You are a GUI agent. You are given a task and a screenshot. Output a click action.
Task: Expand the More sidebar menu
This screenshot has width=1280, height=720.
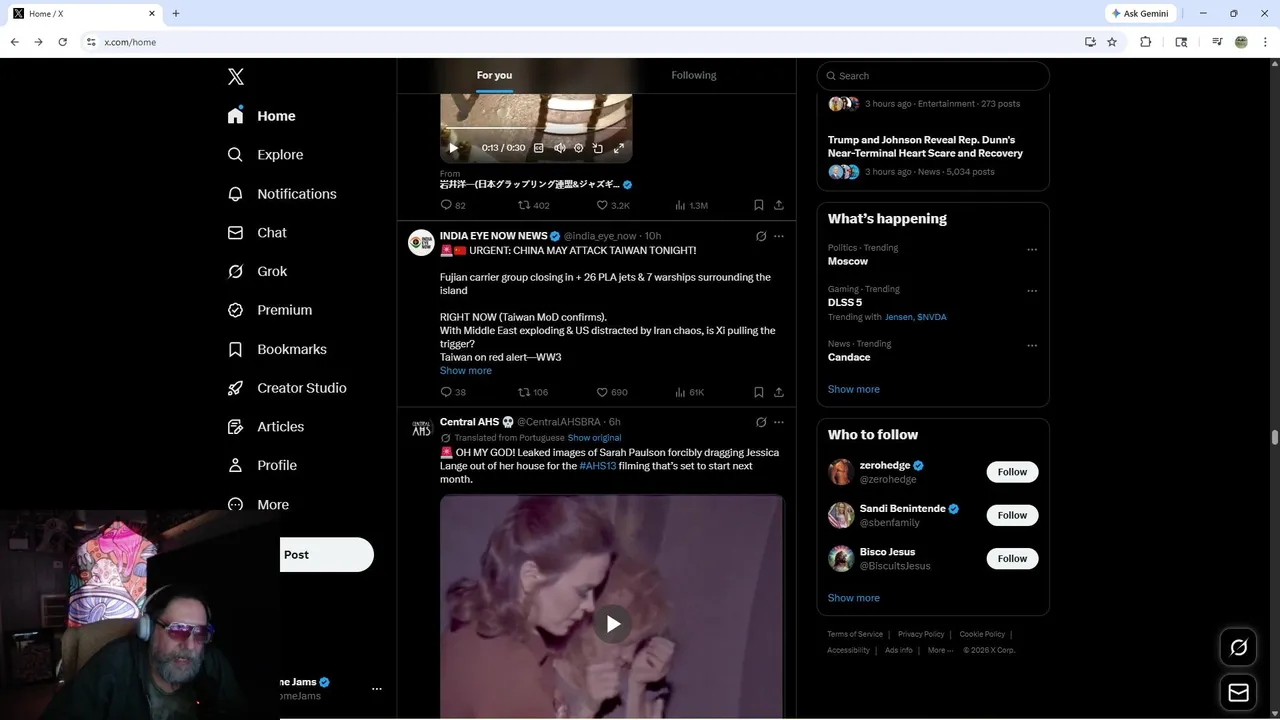tap(259, 504)
